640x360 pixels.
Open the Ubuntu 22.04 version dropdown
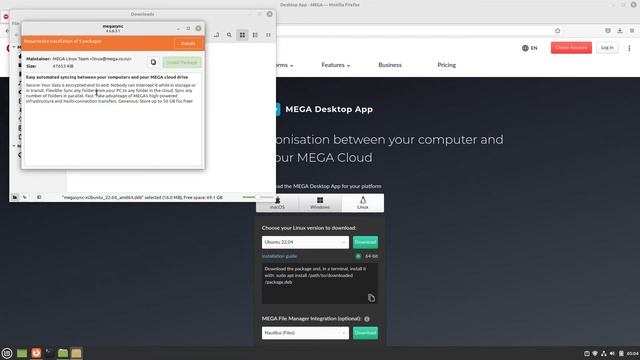point(305,242)
